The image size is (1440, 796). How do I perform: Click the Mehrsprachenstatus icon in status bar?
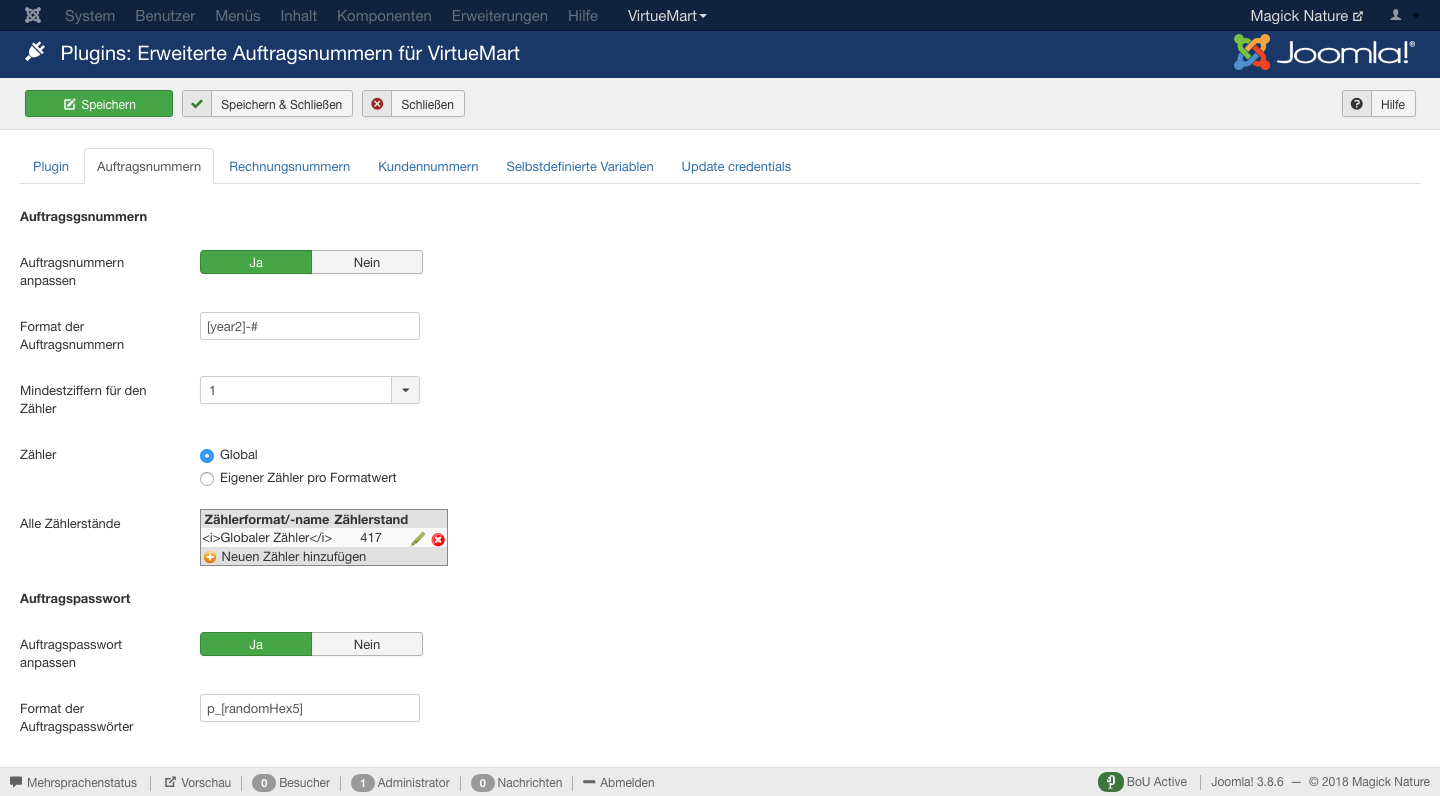(16, 782)
